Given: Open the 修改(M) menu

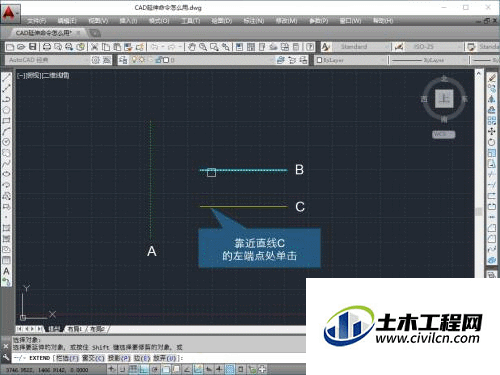Looking at the screenshot, I should click(286, 21).
